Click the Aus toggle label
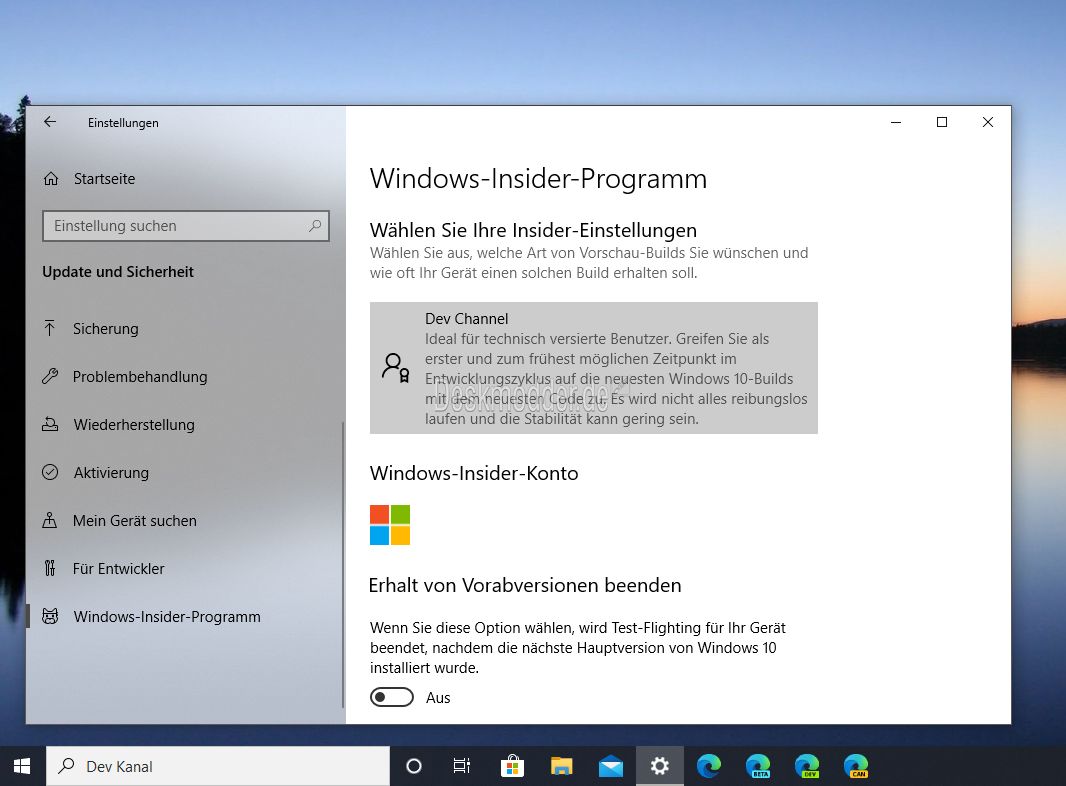The height and width of the screenshot is (786, 1066). point(438,698)
